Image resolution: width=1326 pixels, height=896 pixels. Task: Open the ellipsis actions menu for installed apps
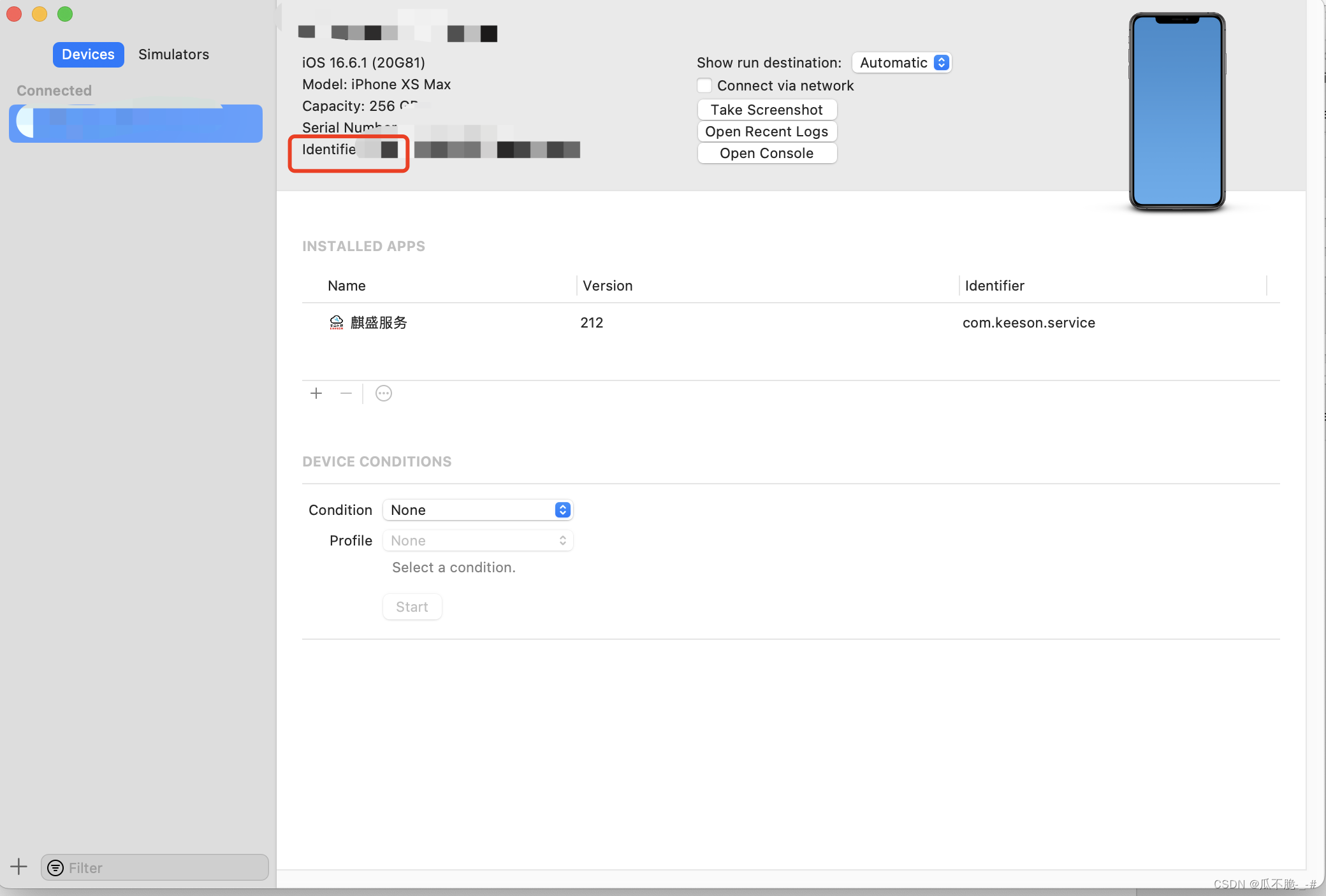click(x=382, y=393)
